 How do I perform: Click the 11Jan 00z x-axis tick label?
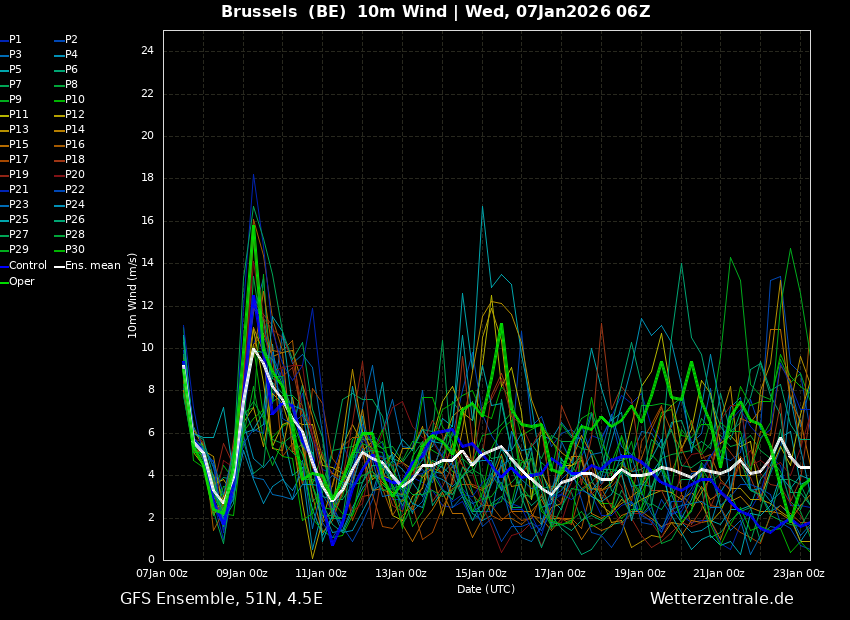(x=321, y=573)
